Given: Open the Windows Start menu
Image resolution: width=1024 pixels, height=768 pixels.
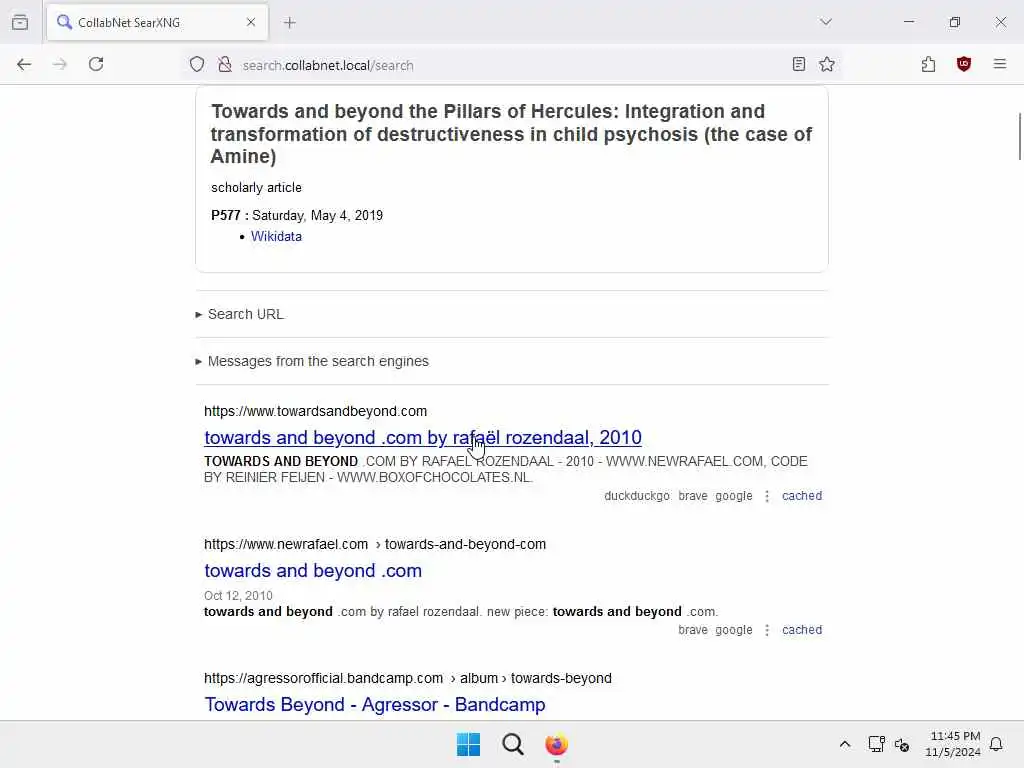Looking at the screenshot, I should [x=468, y=744].
